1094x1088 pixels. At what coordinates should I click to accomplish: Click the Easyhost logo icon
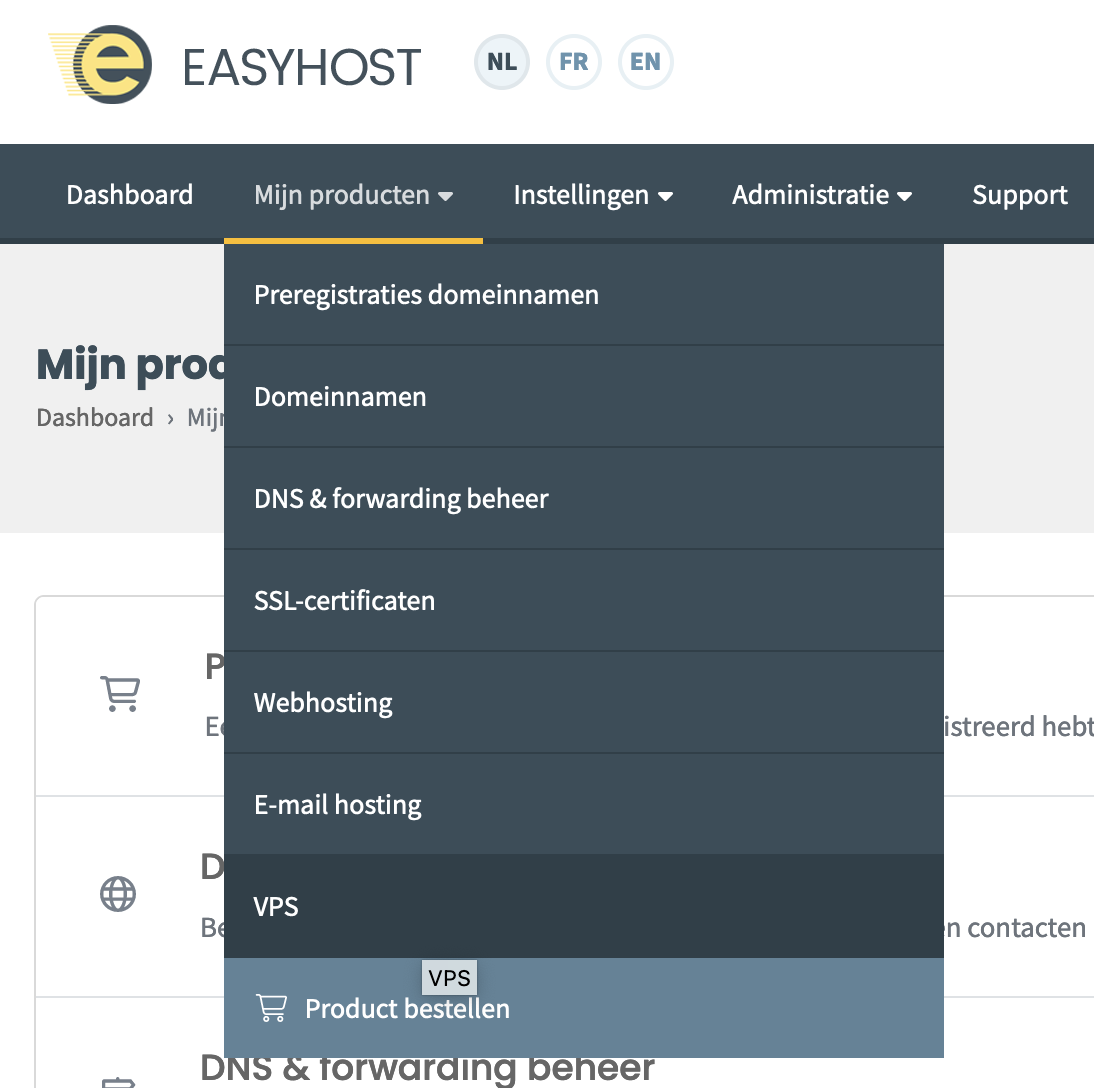(x=102, y=66)
